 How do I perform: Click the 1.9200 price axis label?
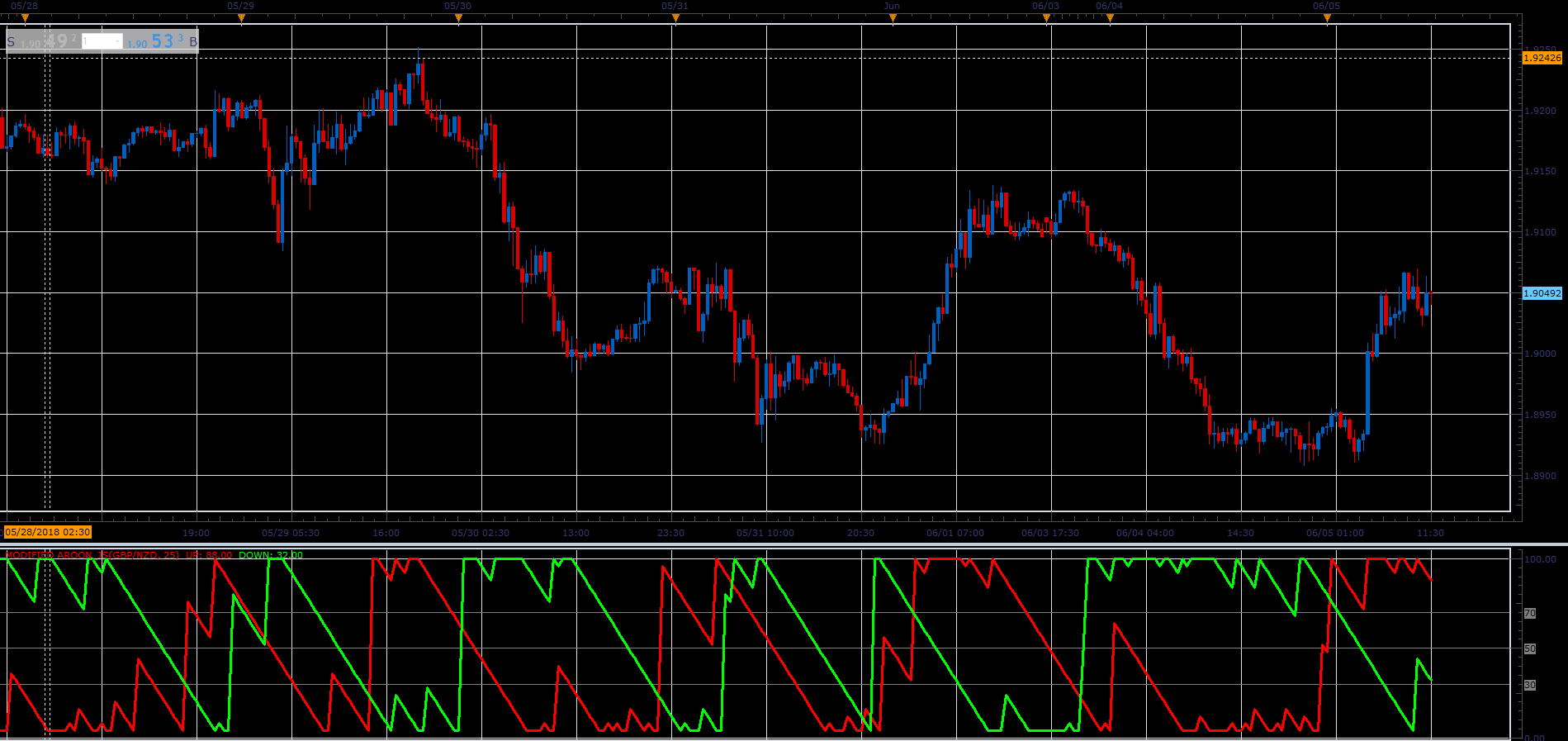point(1540,111)
